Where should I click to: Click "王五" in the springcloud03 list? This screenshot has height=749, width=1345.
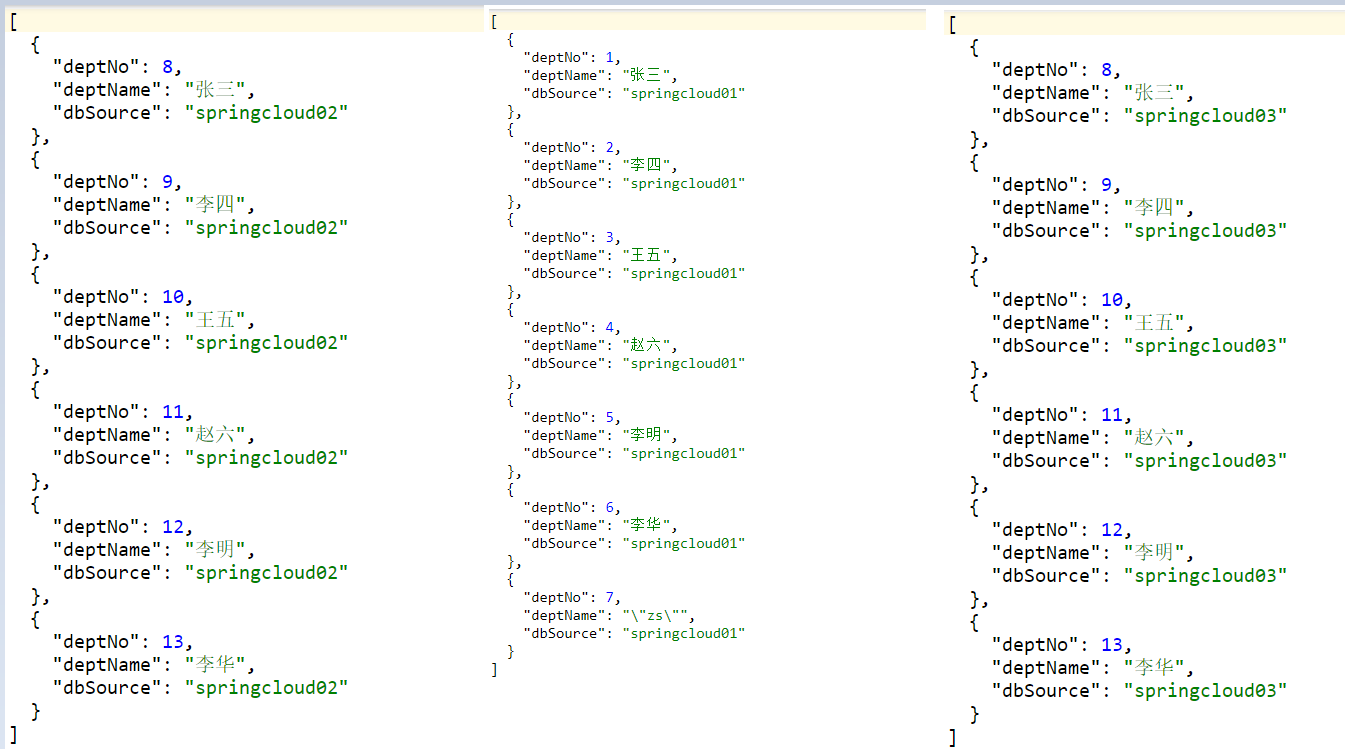(1154, 323)
